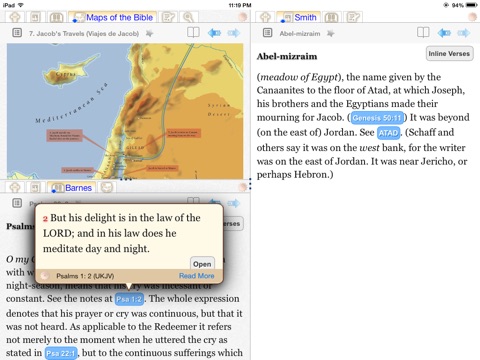Image resolution: width=480 pixels, height=360 pixels.
Task: Open the commentary book icon tab in Smith pane
Action: click(331, 17)
